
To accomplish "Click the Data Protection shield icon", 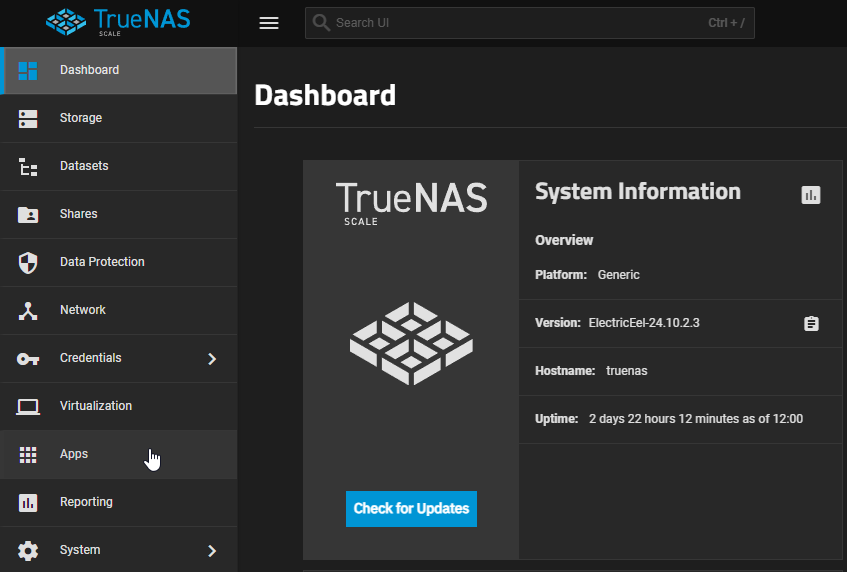I will (28, 262).
